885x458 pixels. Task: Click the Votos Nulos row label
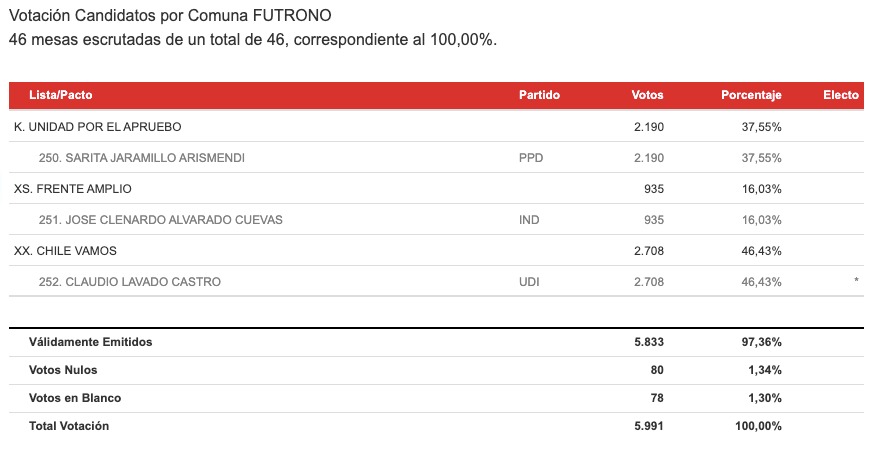[x=63, y=370]
